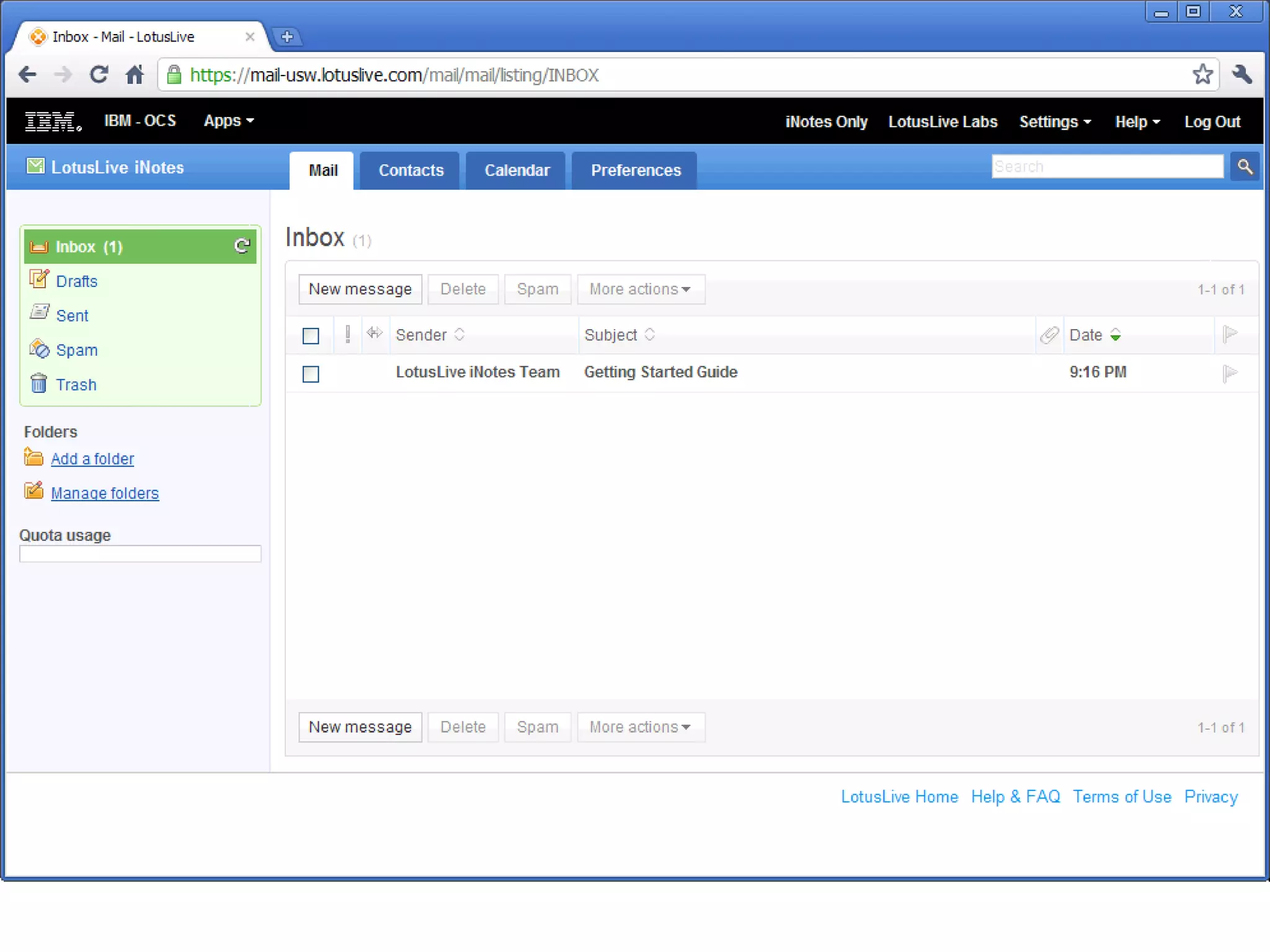Open the Preferences tab
The width and height of the screenshot is (1270, 952).
[635, 170]
